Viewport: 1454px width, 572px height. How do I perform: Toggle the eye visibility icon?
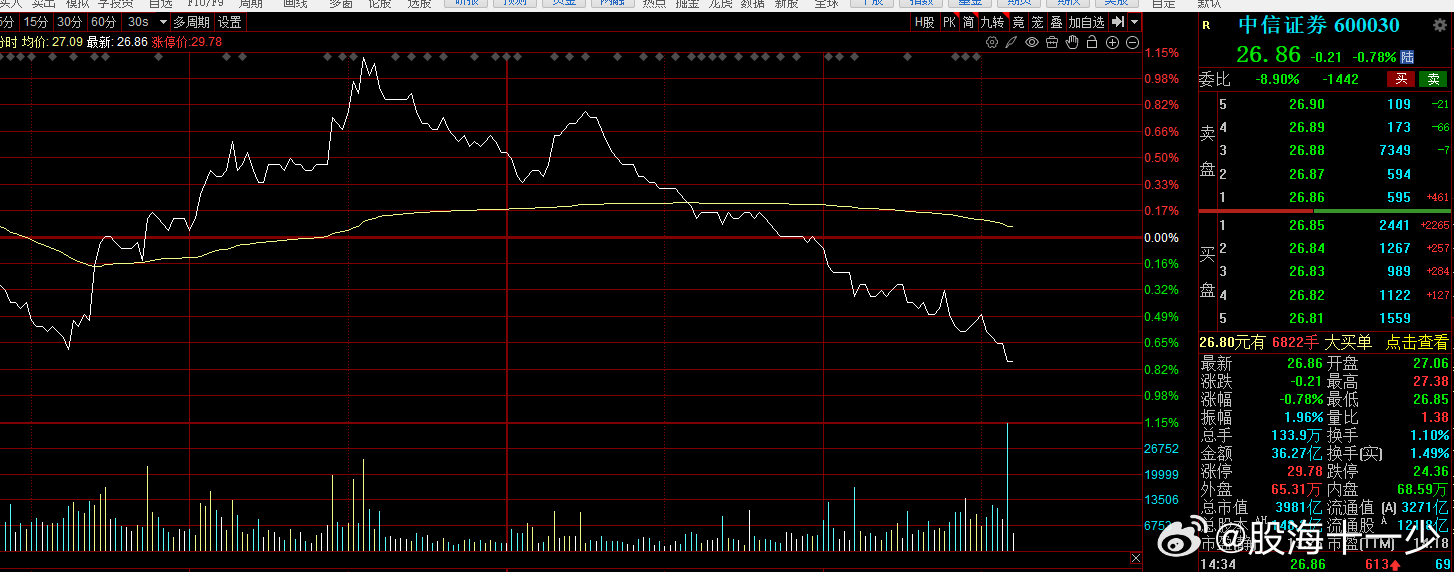[1032, 42]
